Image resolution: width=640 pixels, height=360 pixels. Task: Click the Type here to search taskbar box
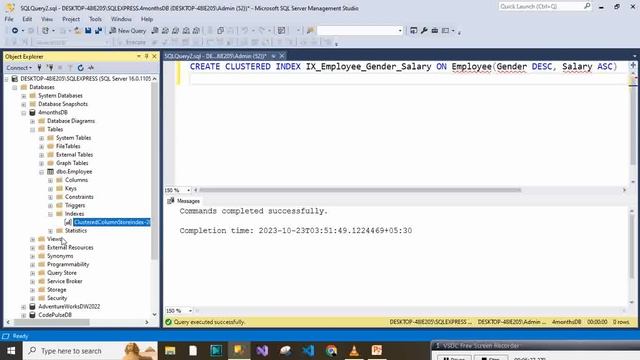click(90, 351)
